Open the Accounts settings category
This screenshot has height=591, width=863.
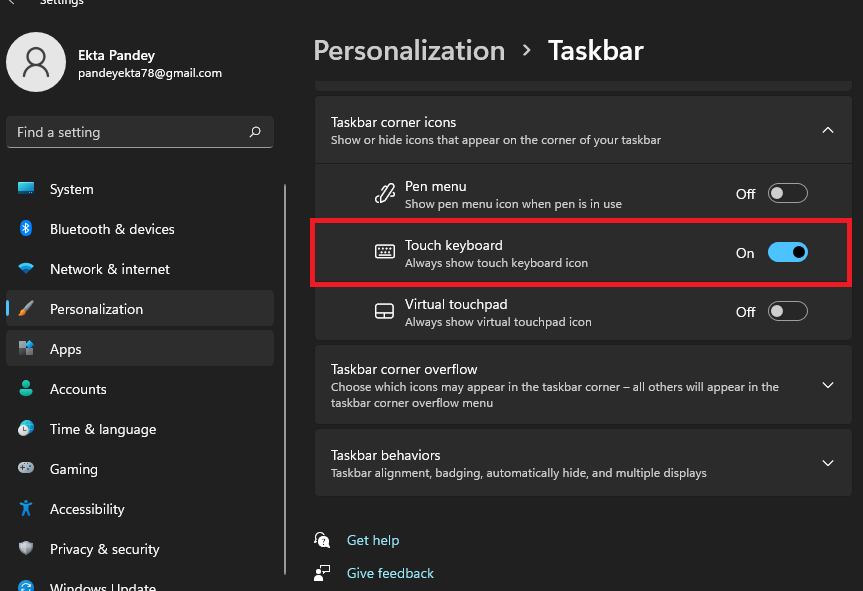[78, 389]
